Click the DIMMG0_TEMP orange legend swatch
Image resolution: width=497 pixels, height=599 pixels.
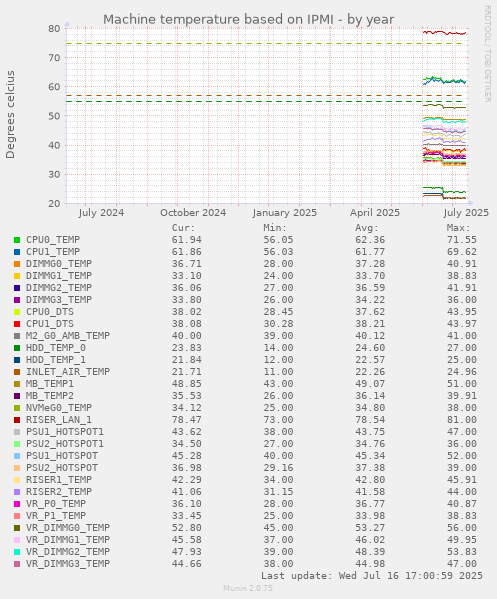[17, 264]
